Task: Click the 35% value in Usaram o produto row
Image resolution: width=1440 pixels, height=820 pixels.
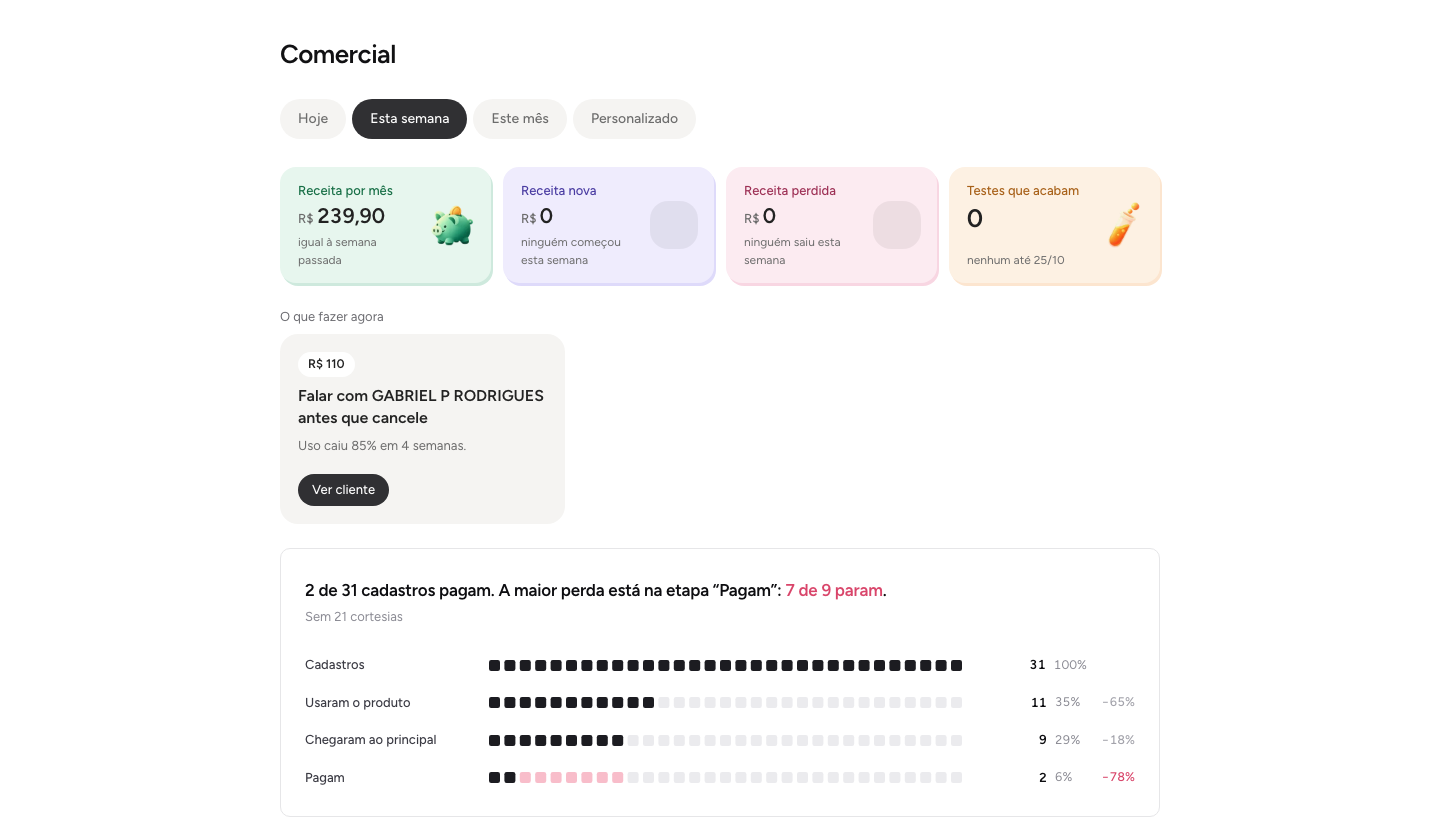Action: (x=1067, y=702)
